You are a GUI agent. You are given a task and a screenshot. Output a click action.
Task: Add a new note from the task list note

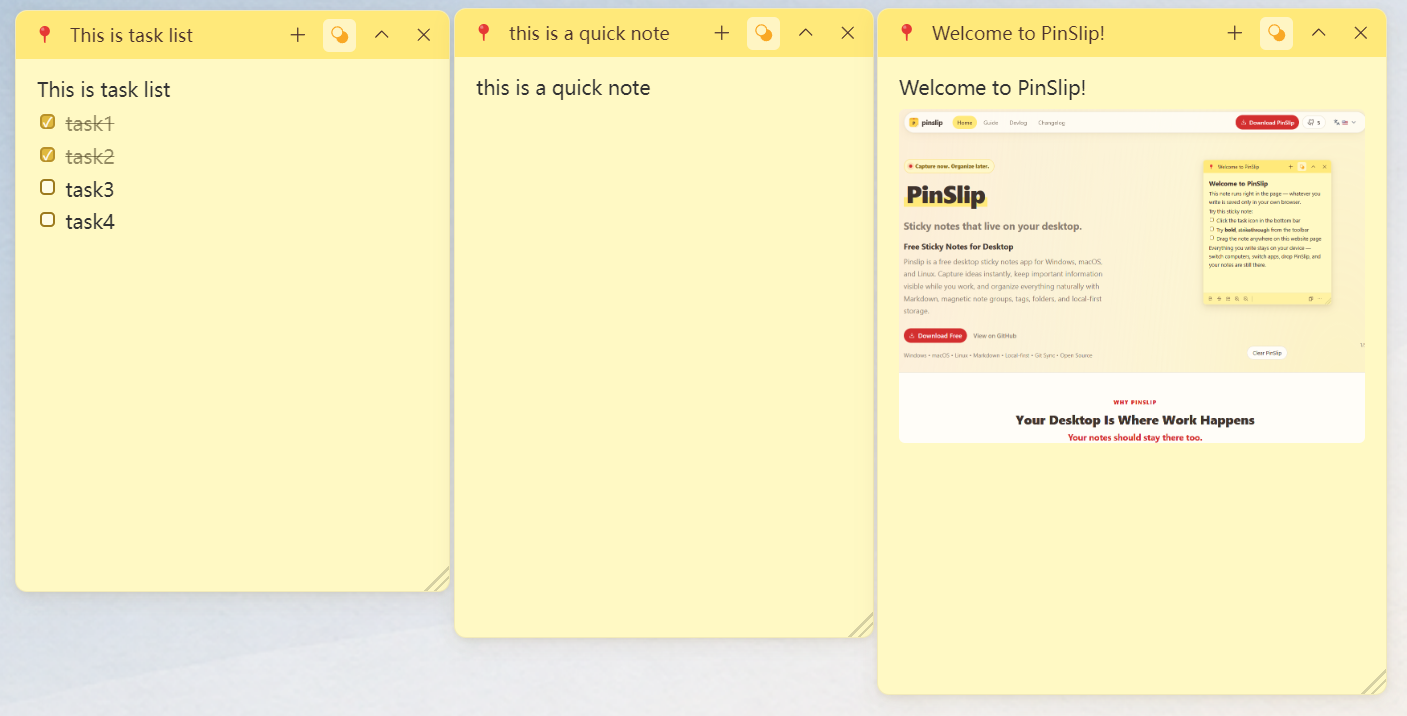pos(297,35)
